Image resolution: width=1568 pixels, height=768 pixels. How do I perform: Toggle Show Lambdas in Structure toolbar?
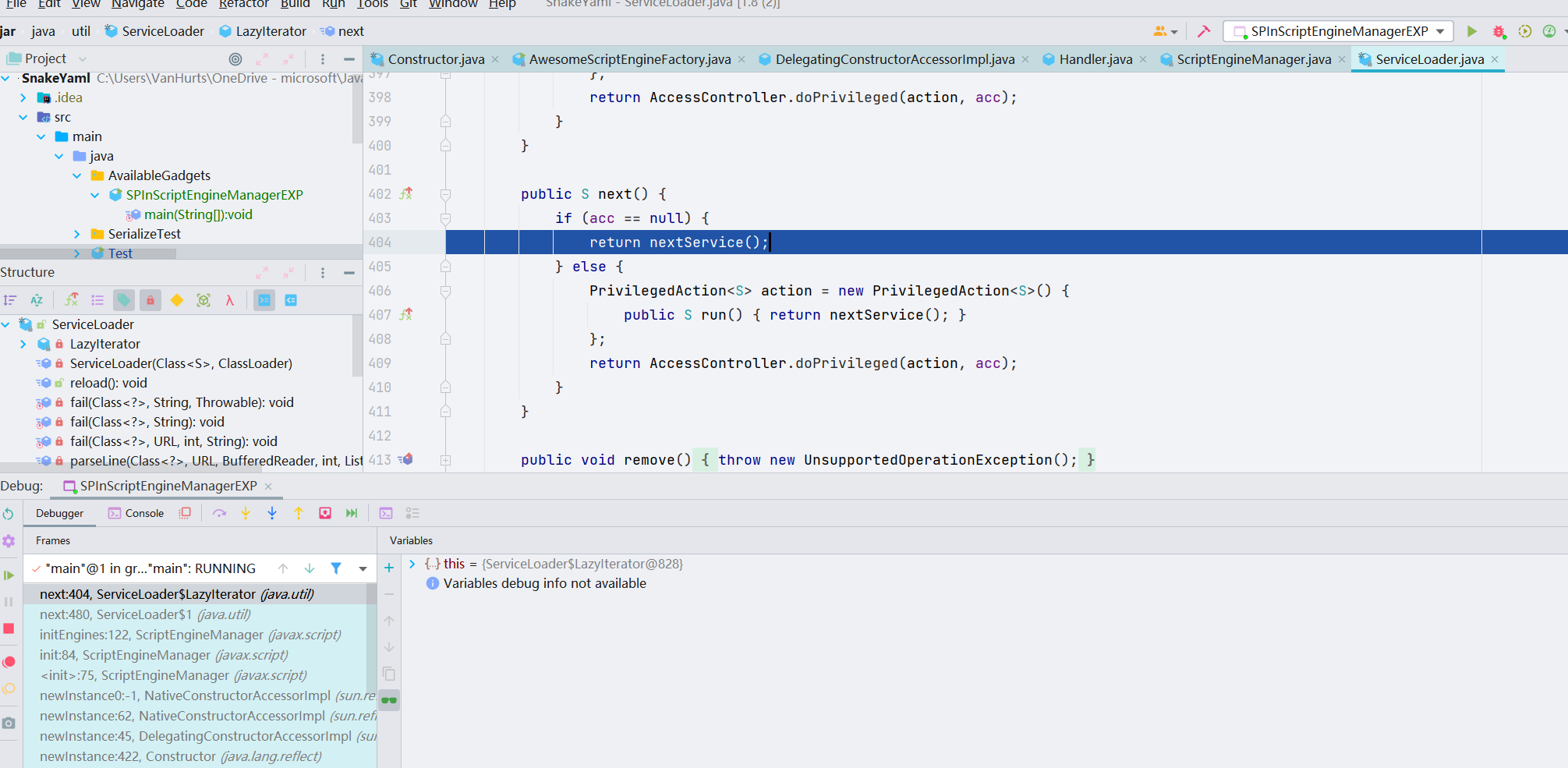[x=230, y=300]
